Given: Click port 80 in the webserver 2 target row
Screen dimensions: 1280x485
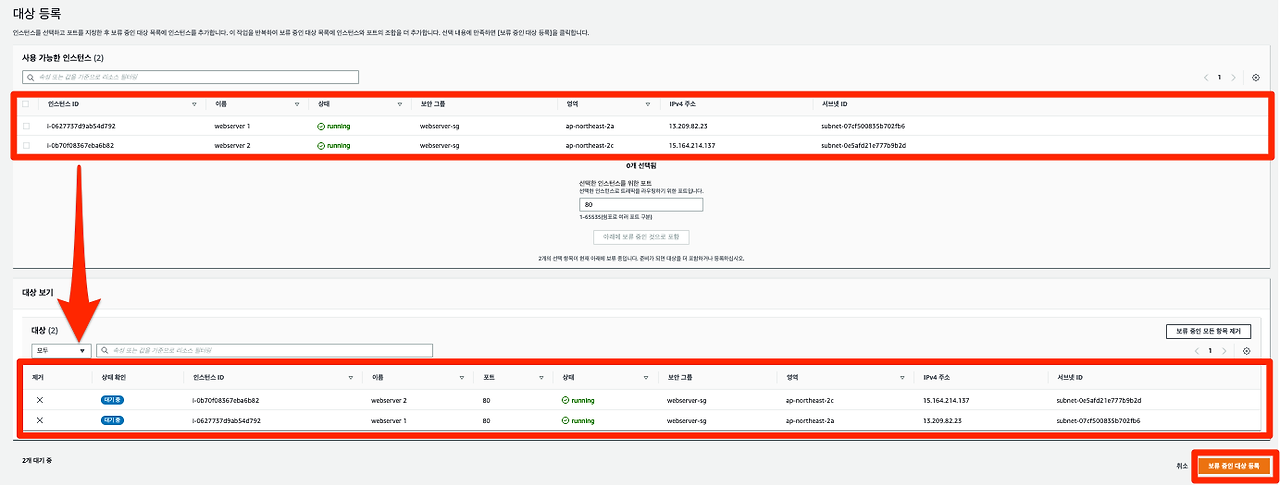Looking at the screenshot, I should [x=486, y=400].
